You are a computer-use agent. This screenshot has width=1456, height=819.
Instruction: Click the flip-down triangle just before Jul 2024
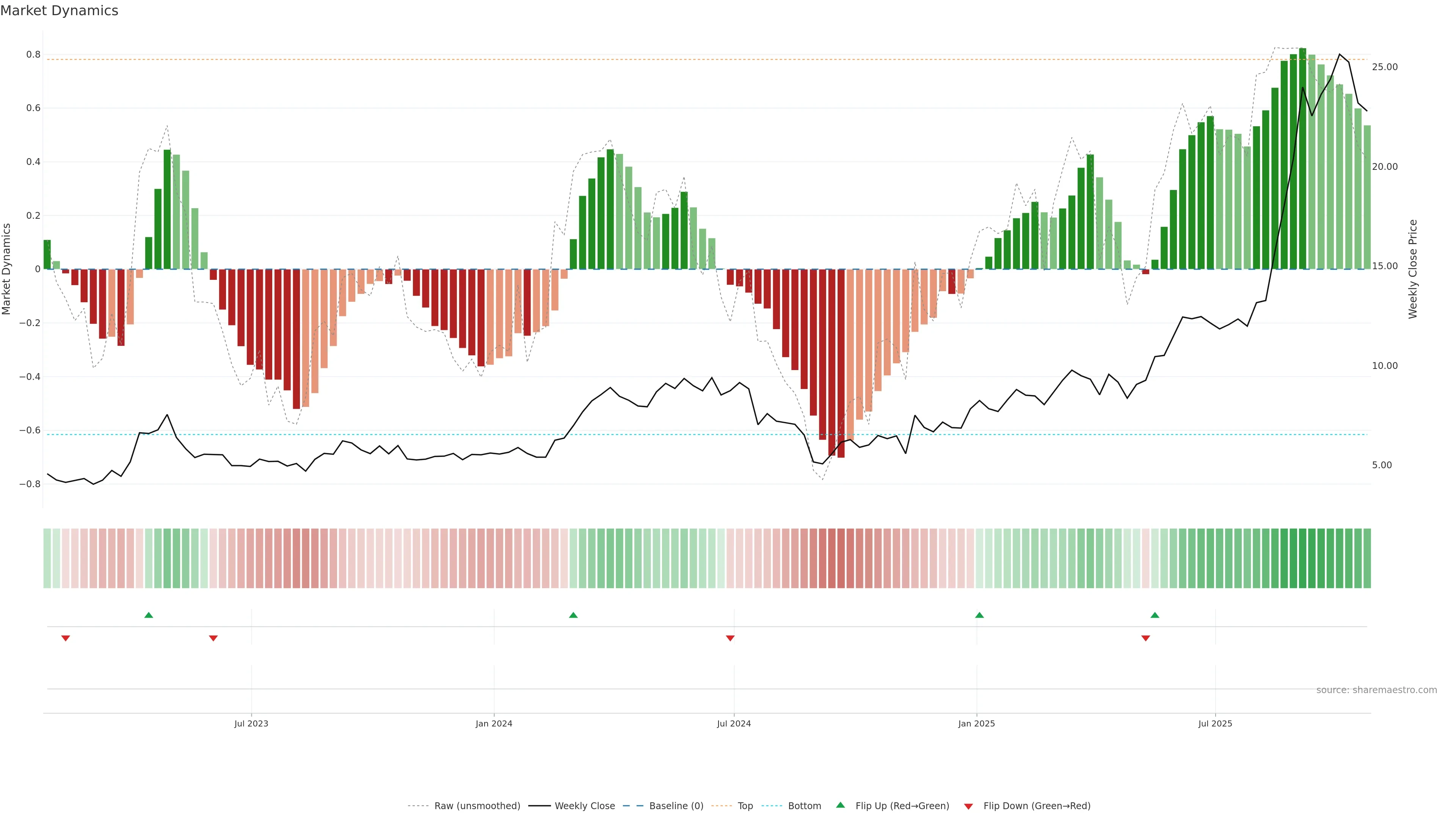coord(730,638)
